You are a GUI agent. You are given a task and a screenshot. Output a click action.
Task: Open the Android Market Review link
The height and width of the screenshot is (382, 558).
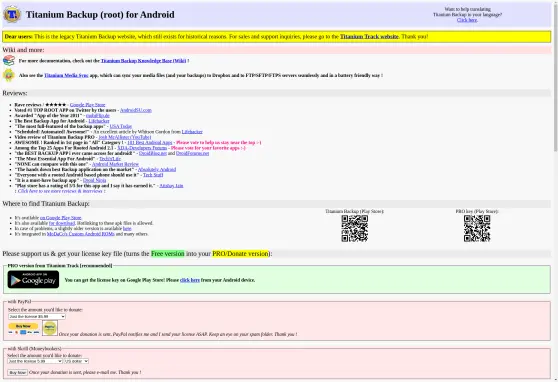[x=115, y=164]
